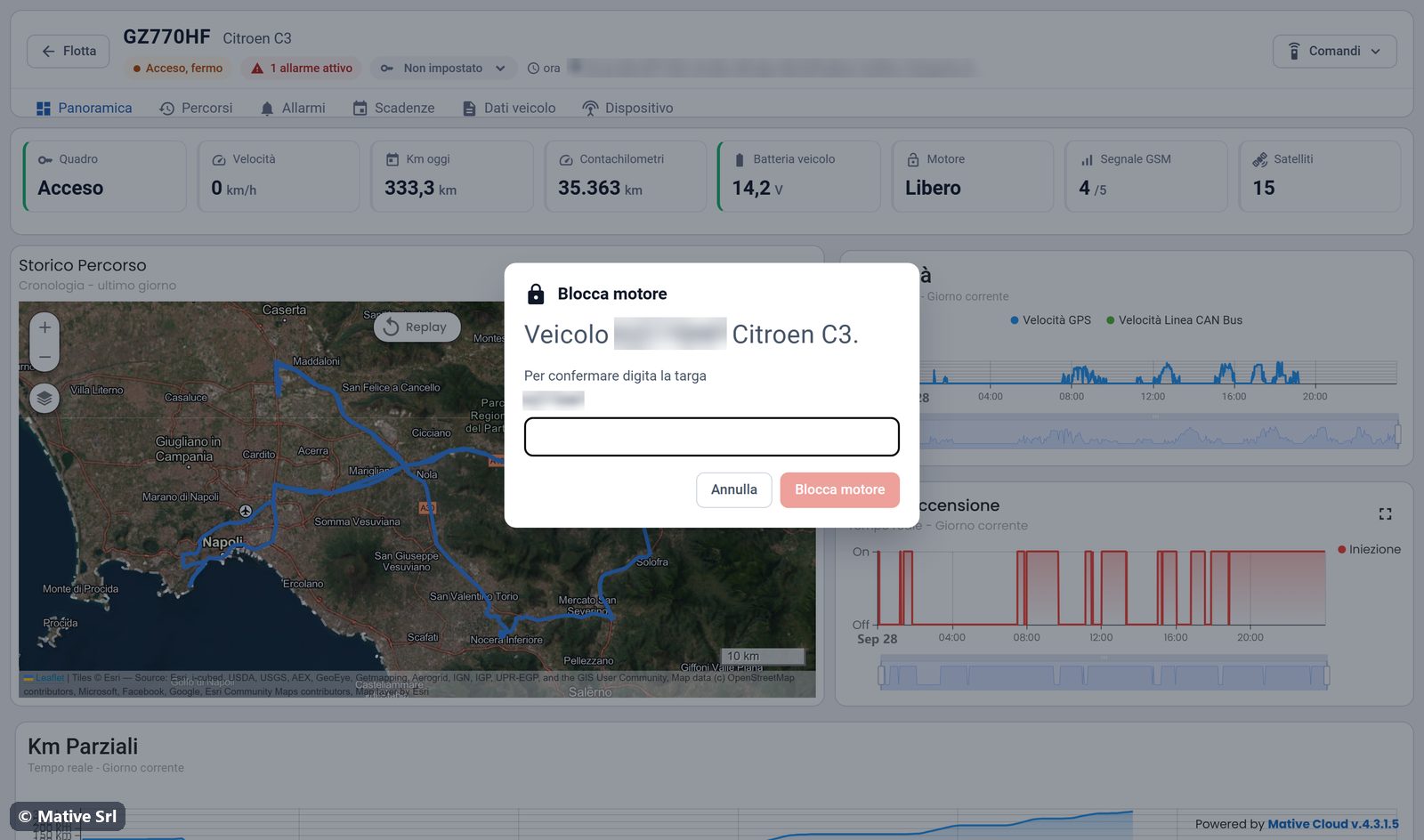Click the warning triangle alarm icon

(257, 69)
